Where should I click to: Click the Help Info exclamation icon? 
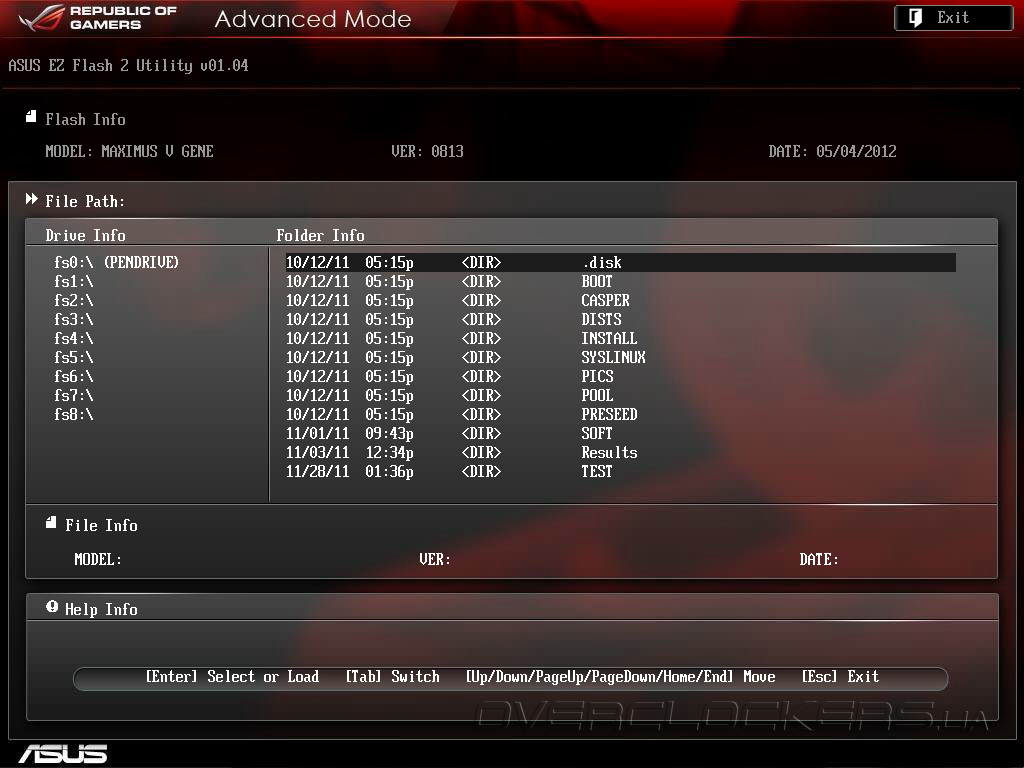point(52,607)
